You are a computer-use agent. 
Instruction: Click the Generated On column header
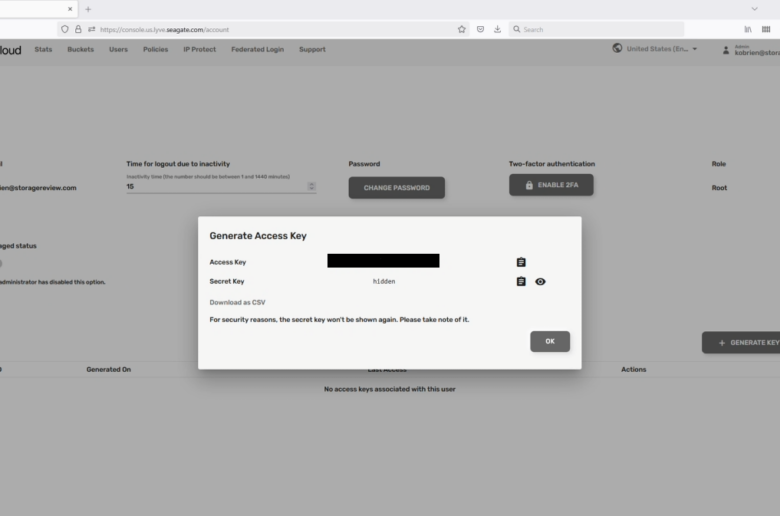108,369
